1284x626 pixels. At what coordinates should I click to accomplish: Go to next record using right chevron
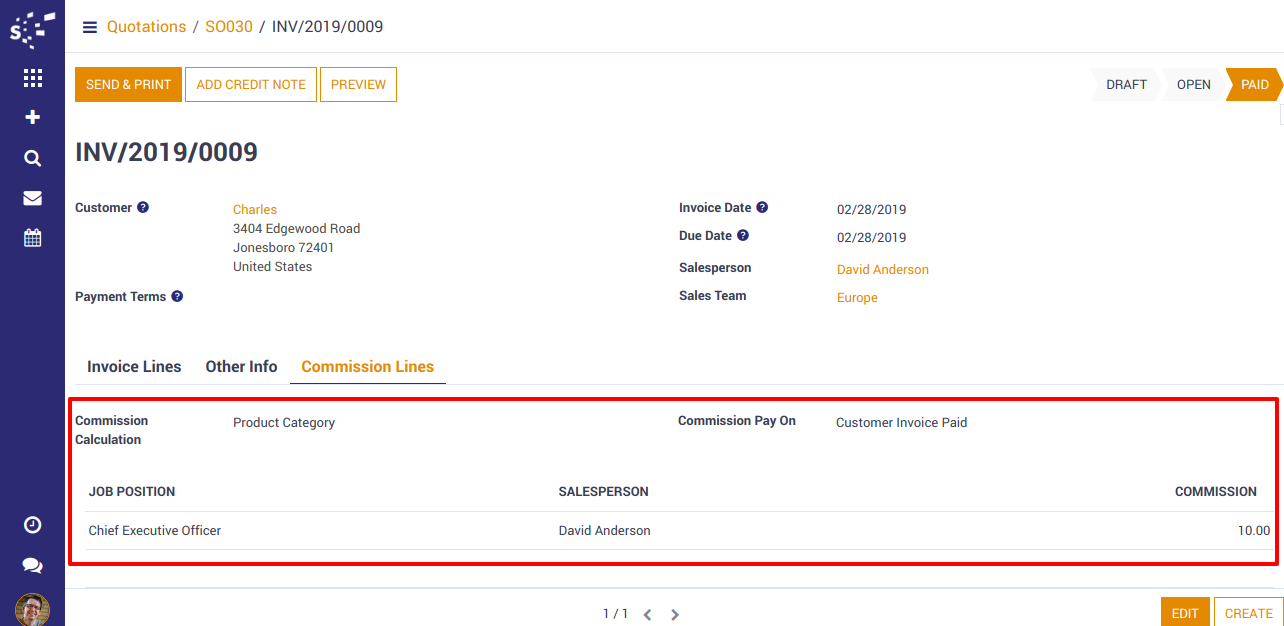click(x=675, y=615)
